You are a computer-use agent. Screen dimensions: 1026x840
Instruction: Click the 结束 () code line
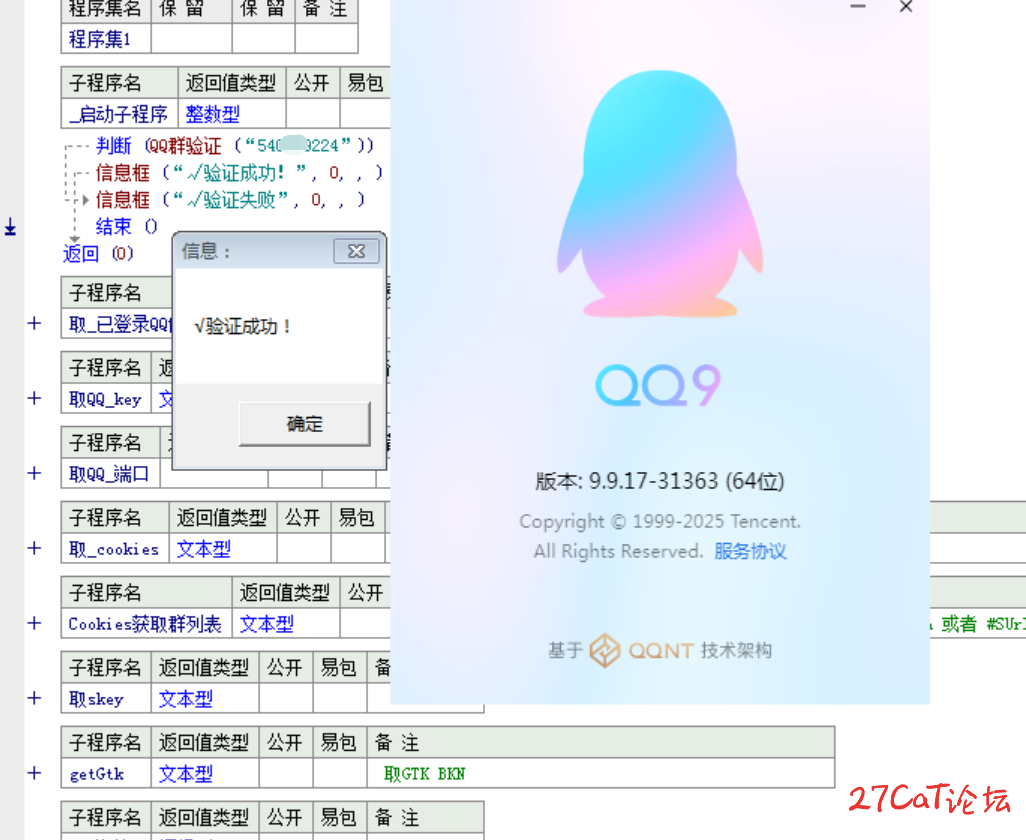click(x=127, y=226)
